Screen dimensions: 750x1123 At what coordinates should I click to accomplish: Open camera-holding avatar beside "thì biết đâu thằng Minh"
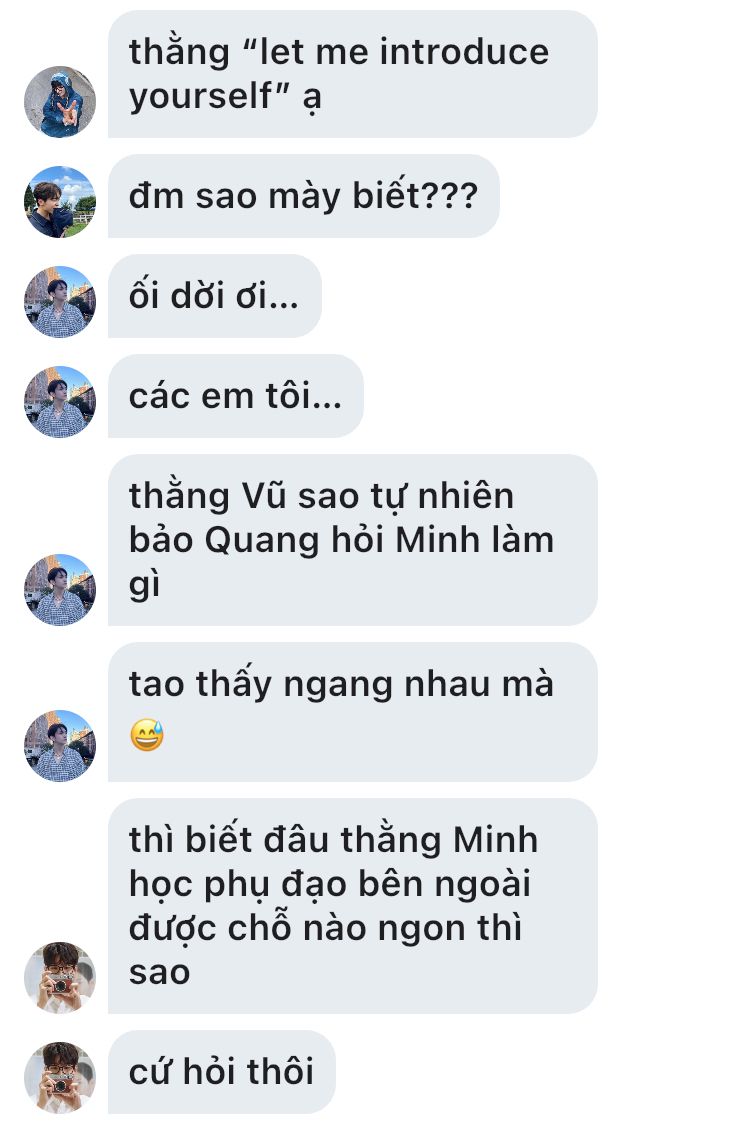pos(60,978)
